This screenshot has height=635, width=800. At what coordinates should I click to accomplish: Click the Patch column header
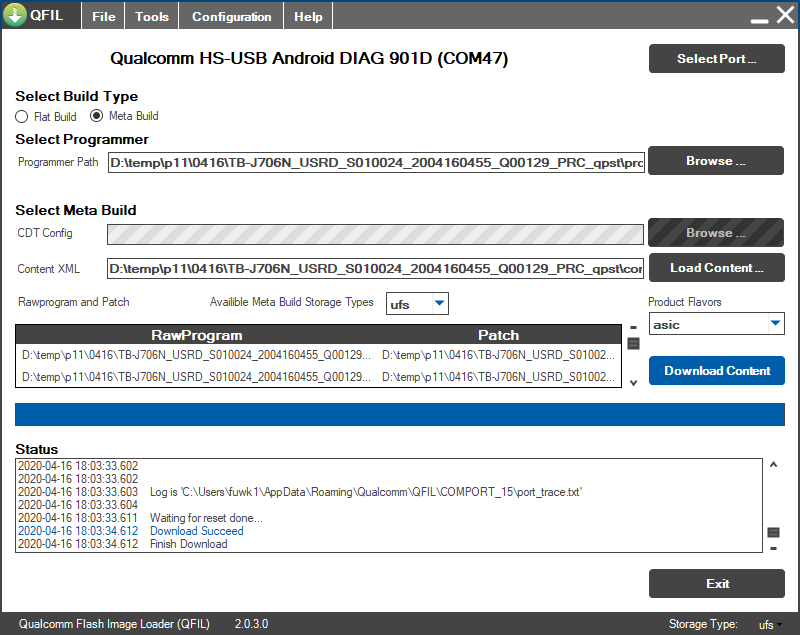click(498, 335)
